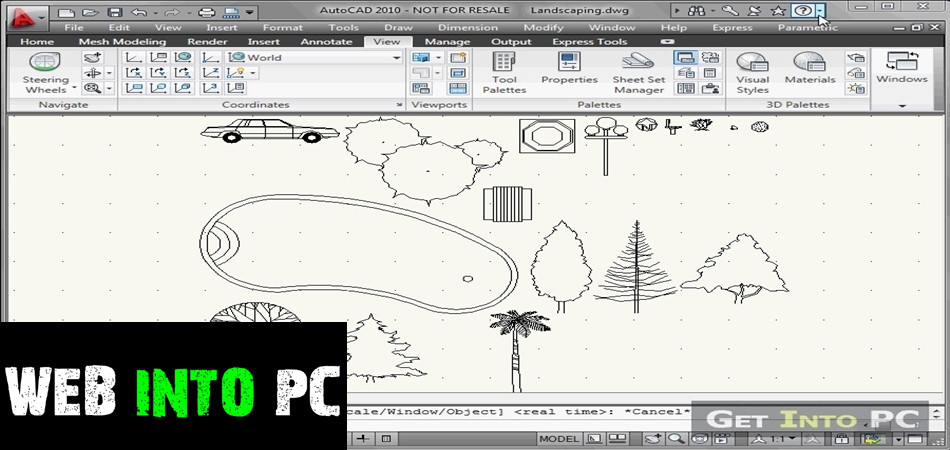Viewport: 950px width, 450px height.
Task: Select the palm tree drawing on the canvas
Action: click(519, 350)
